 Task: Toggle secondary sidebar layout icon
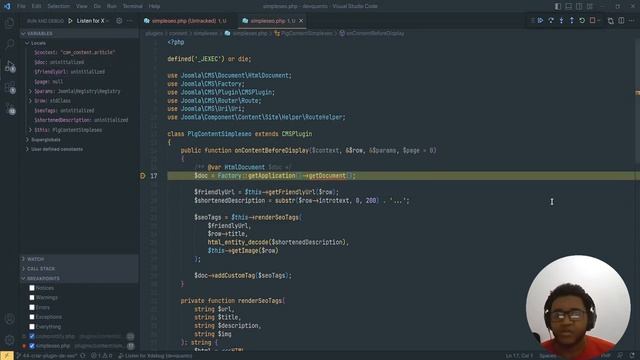click(579, 7)
